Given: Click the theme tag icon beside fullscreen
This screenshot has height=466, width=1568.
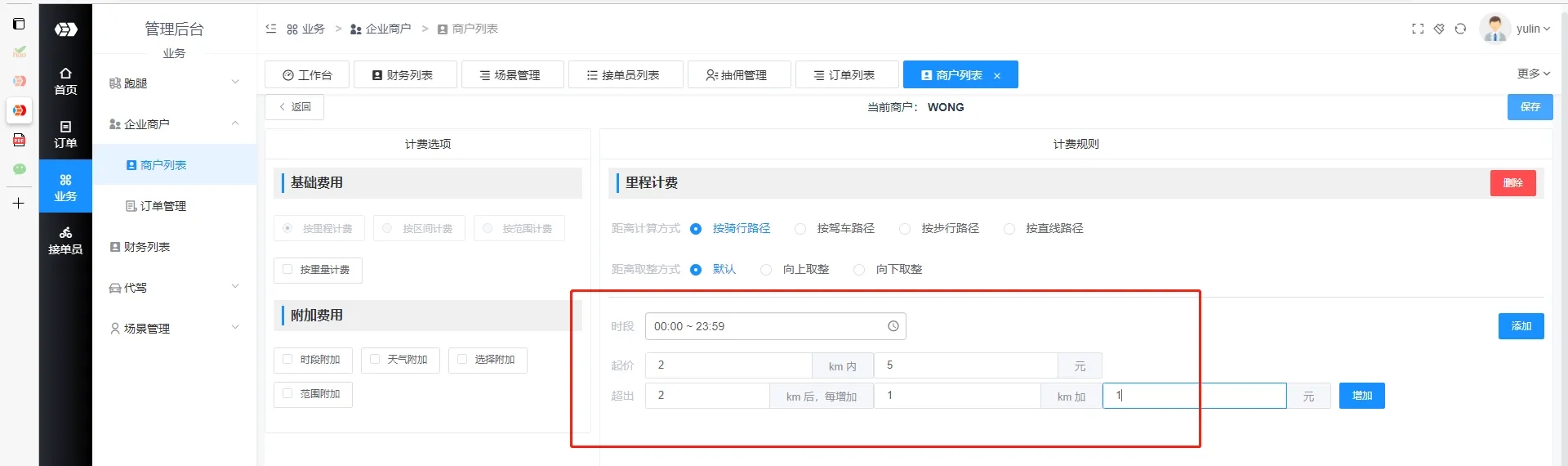Looking at the screenshot, I should pyautogui.click(x=1439, y=29).
